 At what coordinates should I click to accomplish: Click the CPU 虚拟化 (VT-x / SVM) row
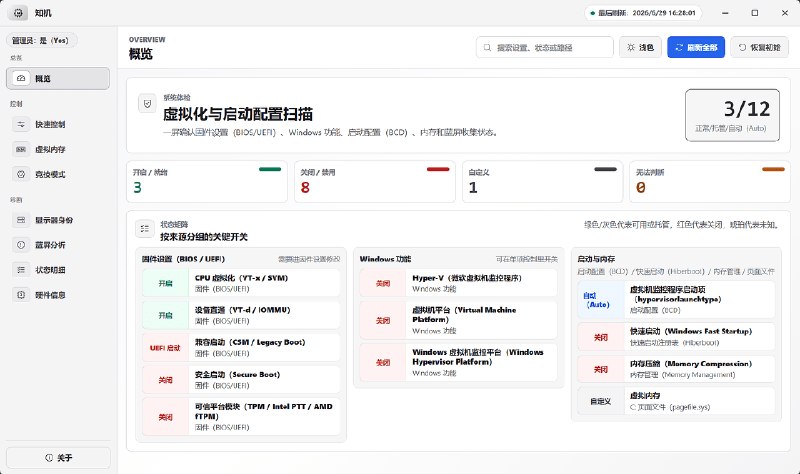241,283
